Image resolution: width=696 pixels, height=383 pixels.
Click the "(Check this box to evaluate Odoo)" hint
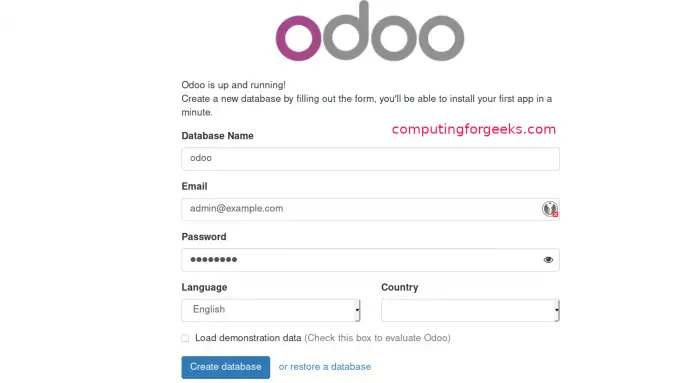click(377, 338)
